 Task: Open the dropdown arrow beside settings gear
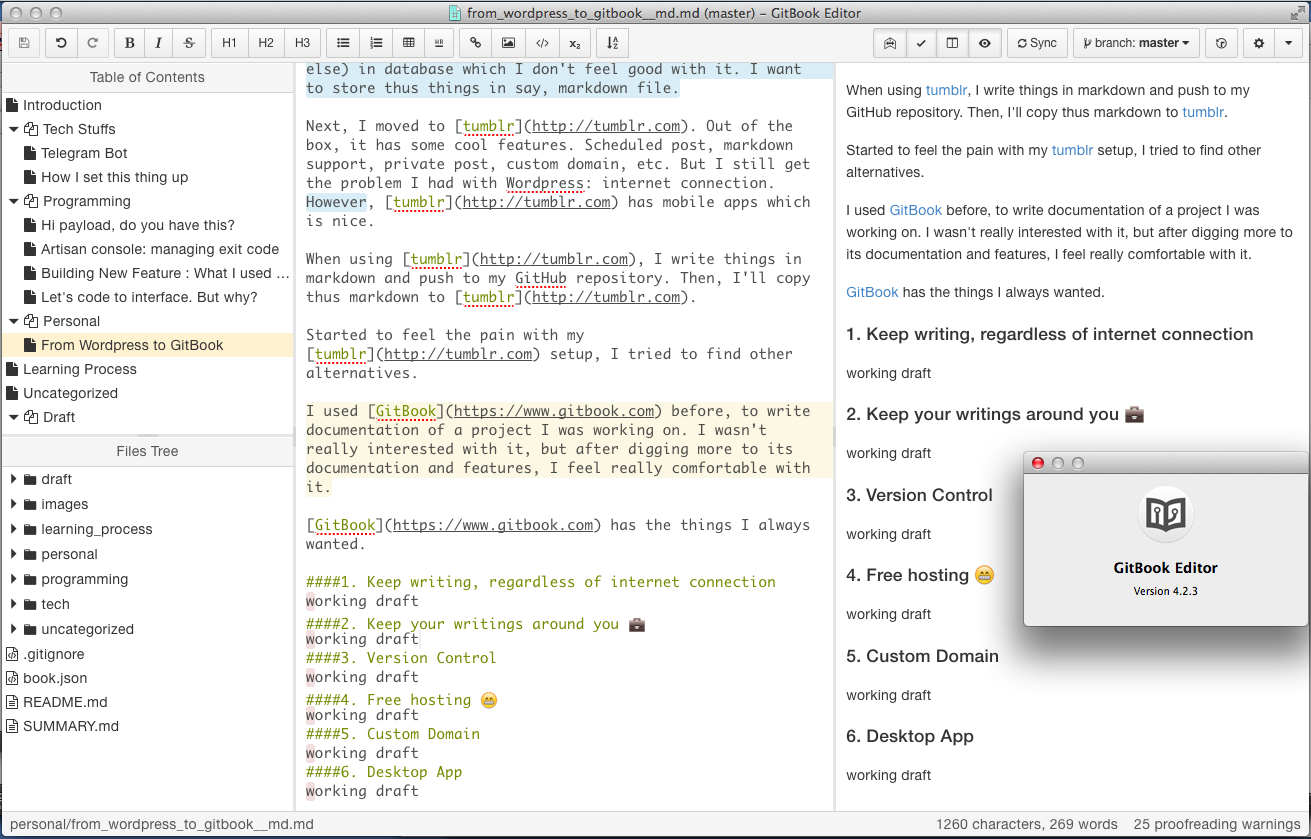click(1289, 43)
